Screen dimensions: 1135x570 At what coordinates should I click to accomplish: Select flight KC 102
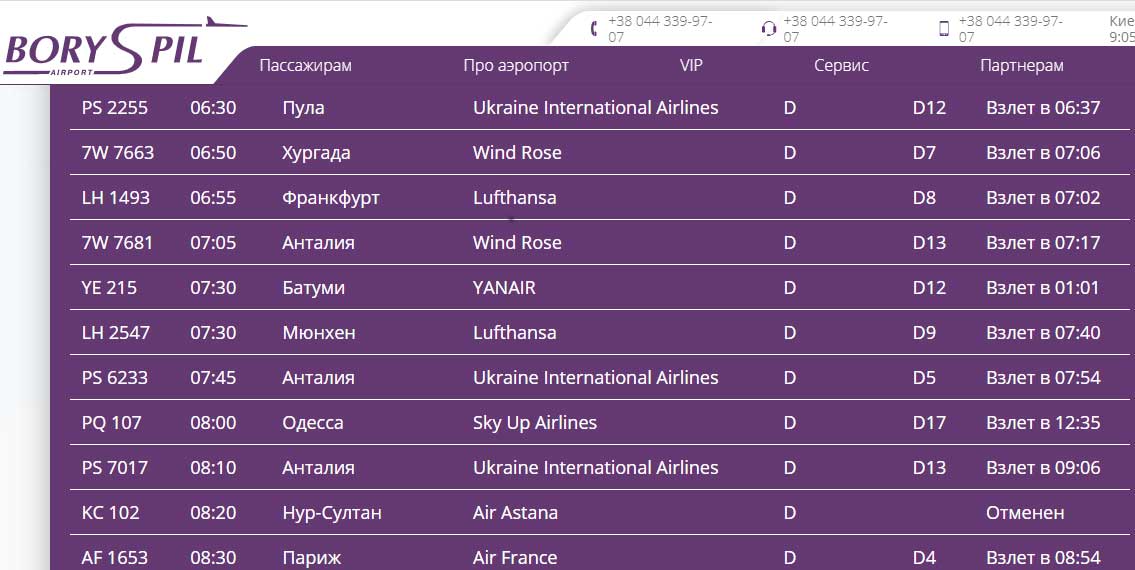click(111, 513)
